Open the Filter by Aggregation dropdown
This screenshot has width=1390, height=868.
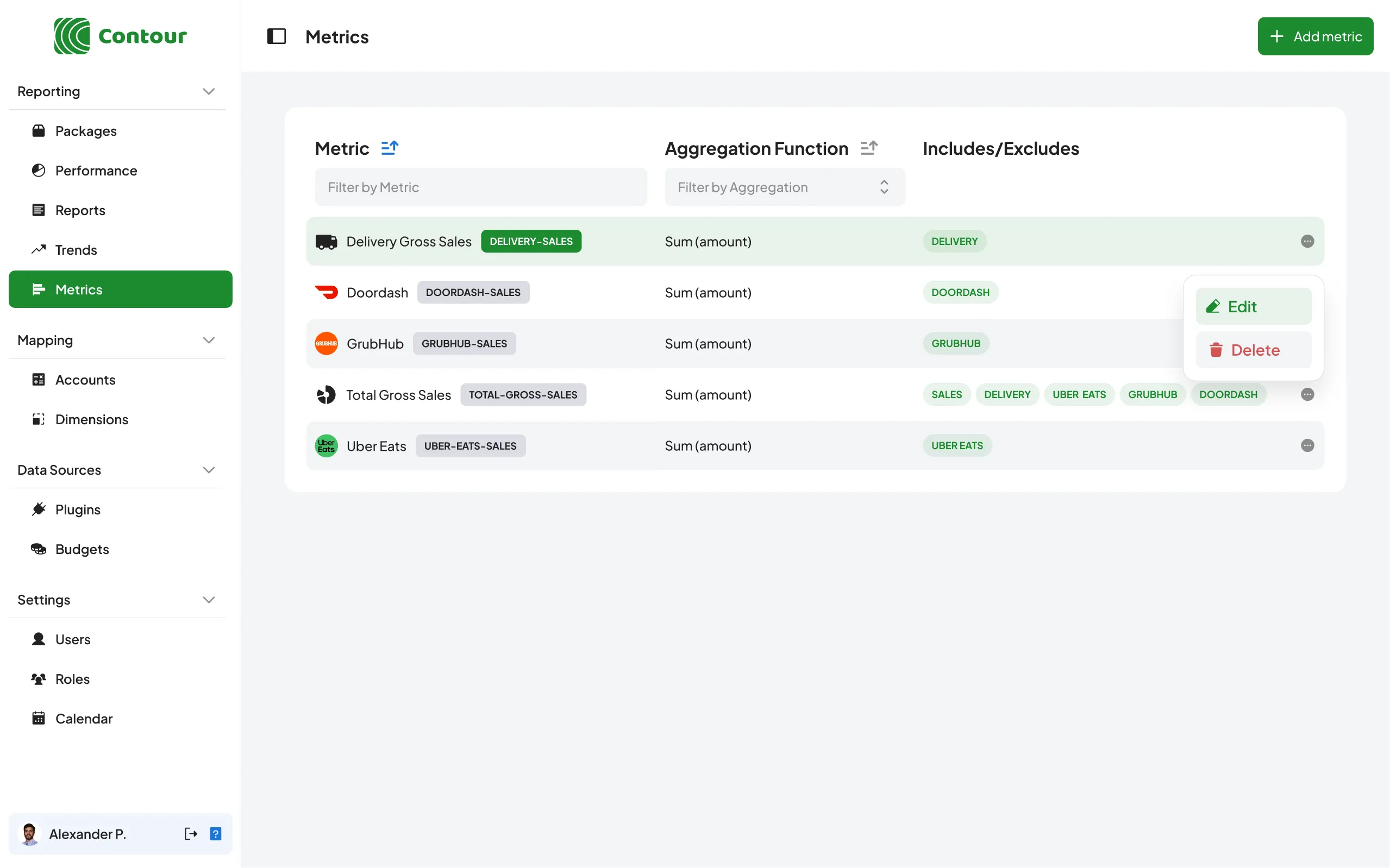(784, 186)
